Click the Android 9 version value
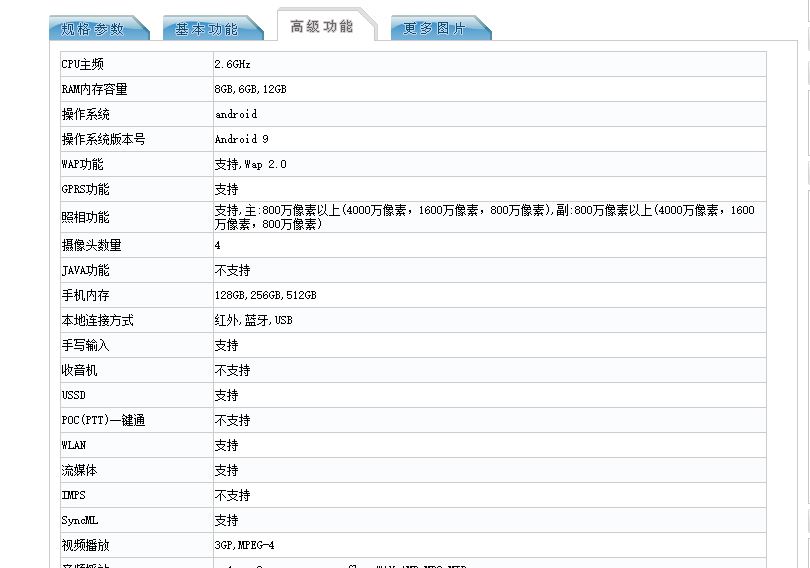 (241, 139)
